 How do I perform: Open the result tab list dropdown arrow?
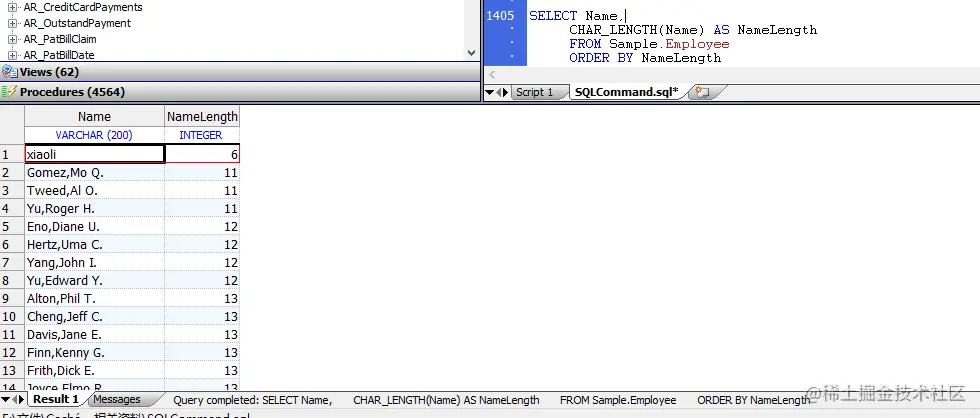click(x=5, y=399)
